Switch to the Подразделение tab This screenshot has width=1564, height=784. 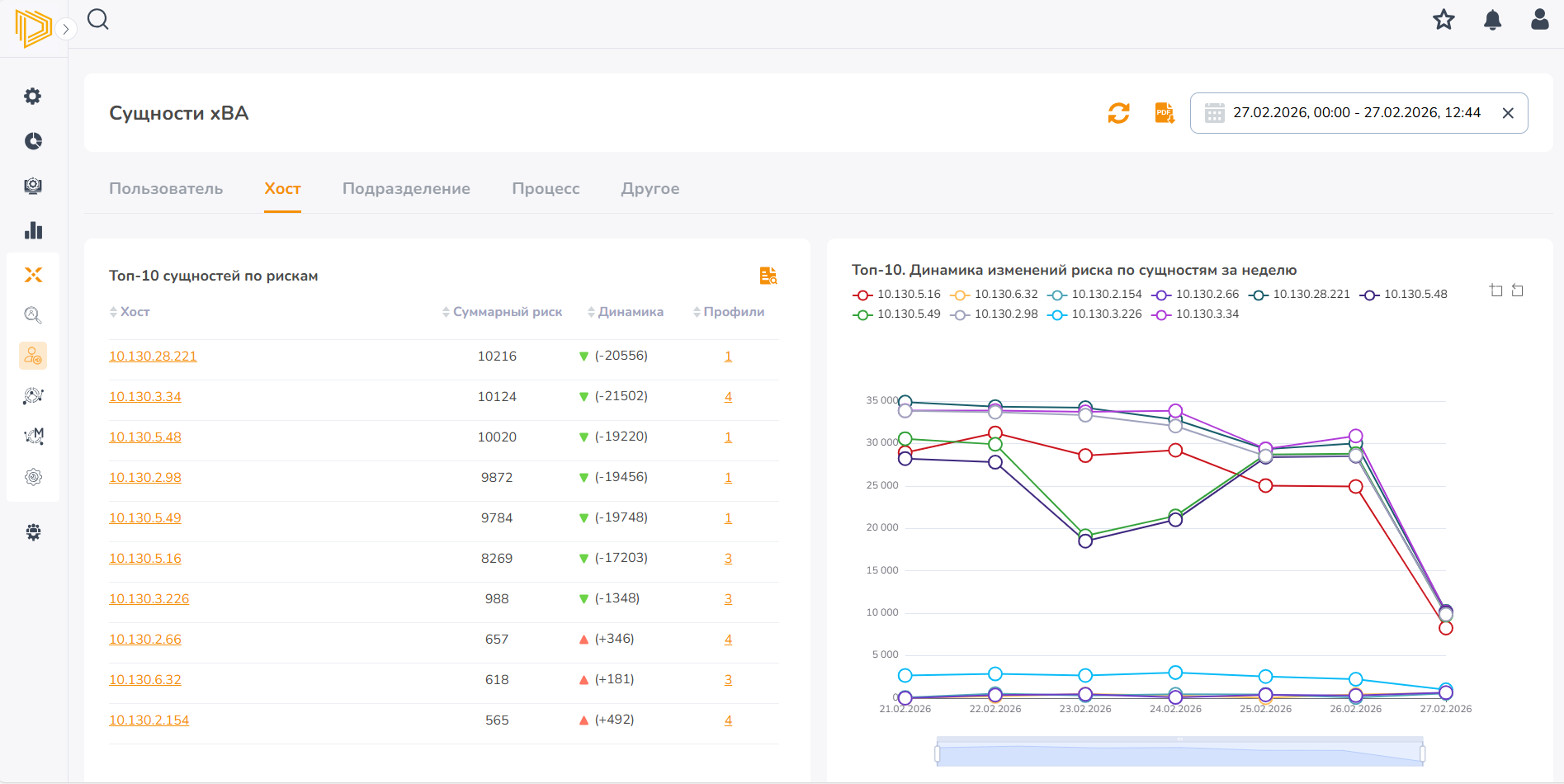[406, 189]
